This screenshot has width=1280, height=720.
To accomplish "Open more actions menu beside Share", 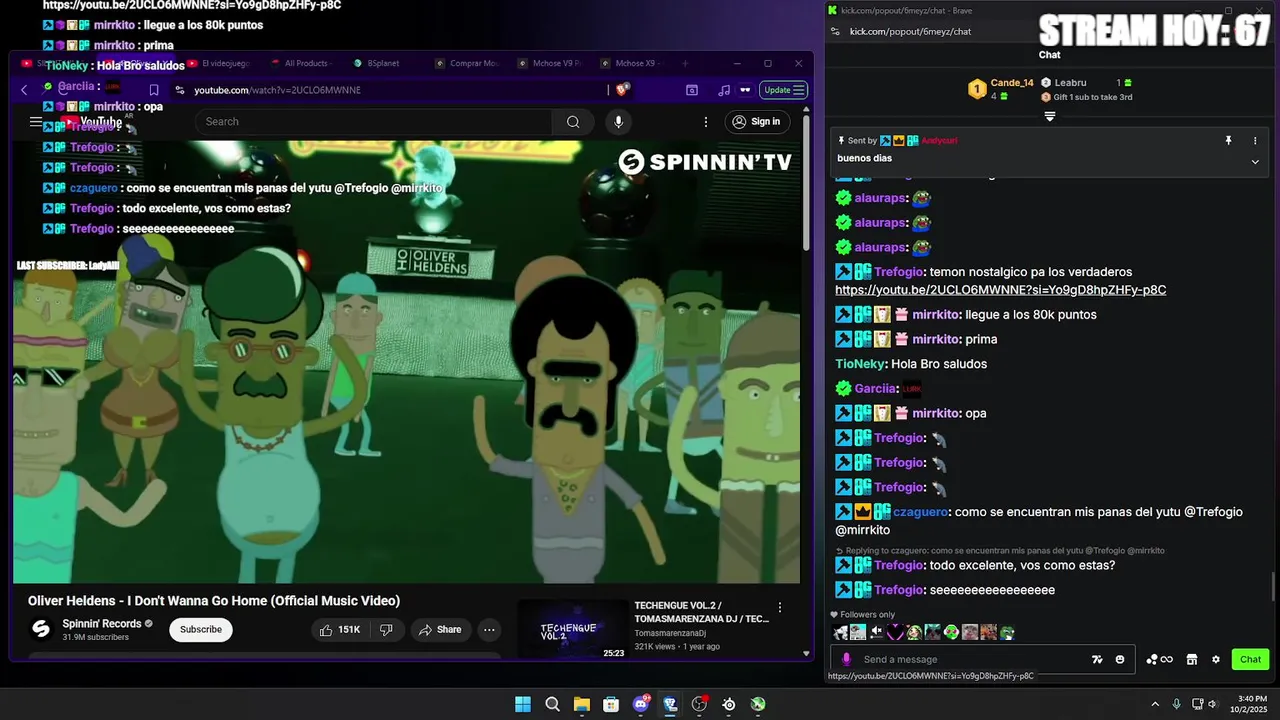I will (x=489, y=630).
